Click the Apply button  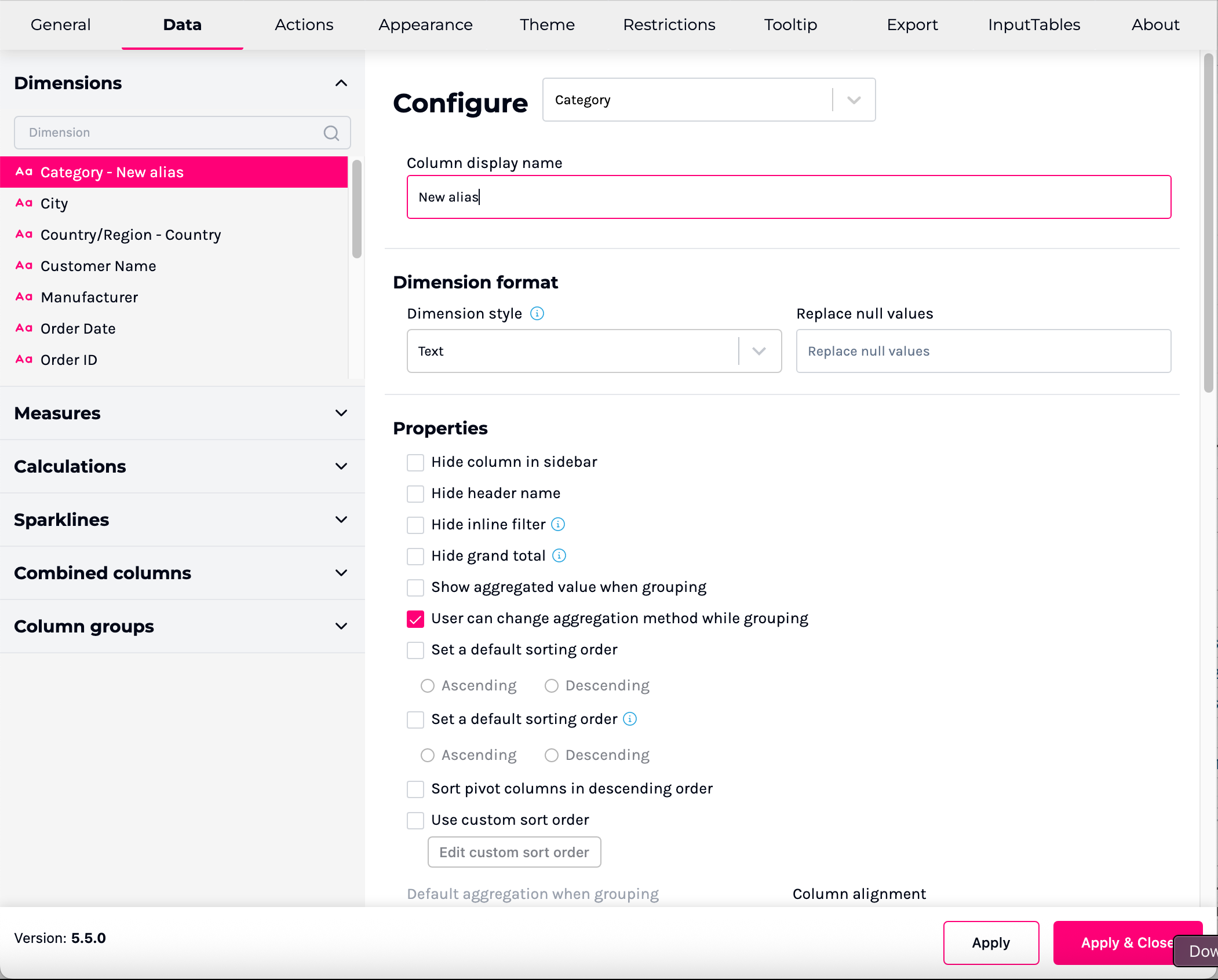[x=991, y=942]
